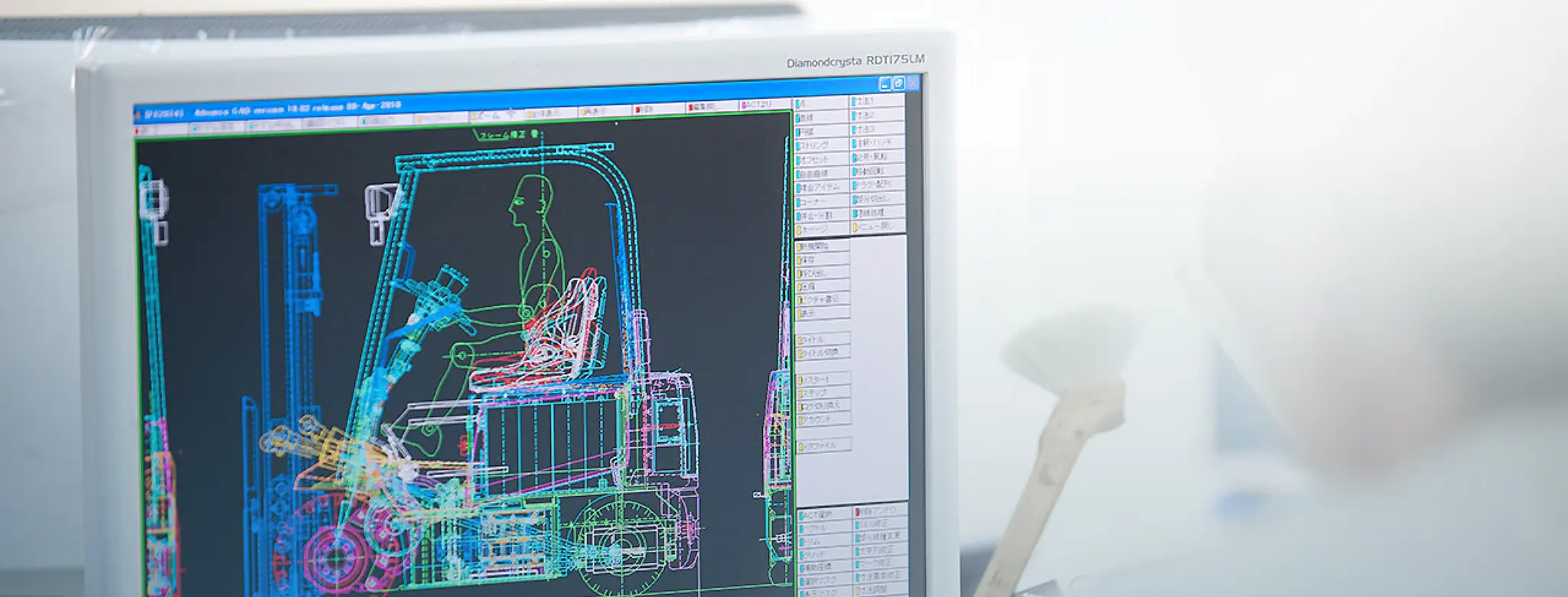Open the 複合アイテム command
This screenshot has width=1568, height=597.
[822, 187]
